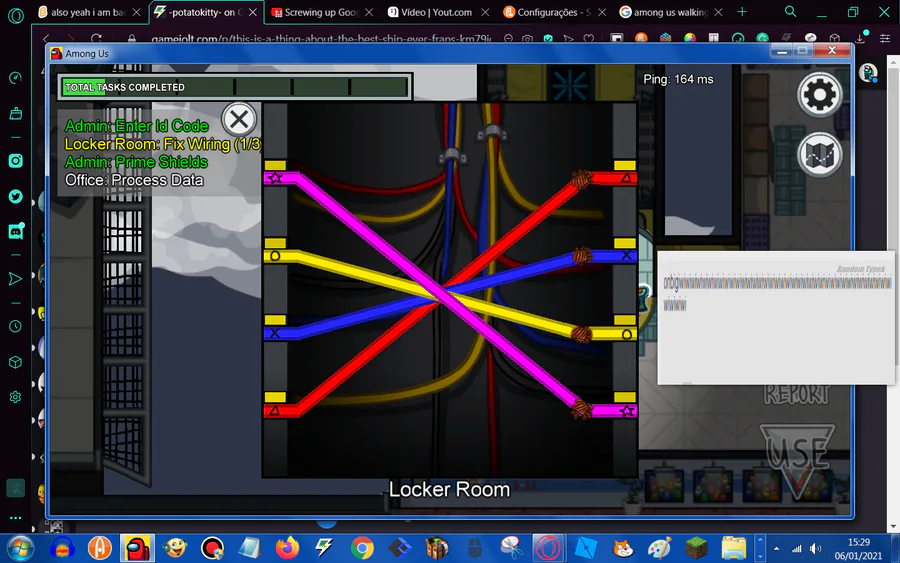
Task: Open the Opera GX main menu logo
Action: [15, 15]
